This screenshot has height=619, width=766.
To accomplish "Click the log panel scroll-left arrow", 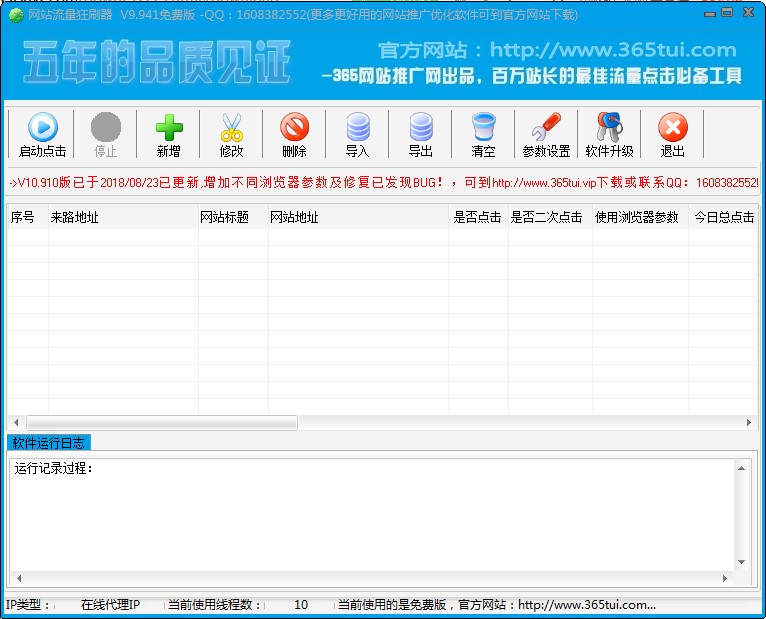I will (x=19, y=578).
